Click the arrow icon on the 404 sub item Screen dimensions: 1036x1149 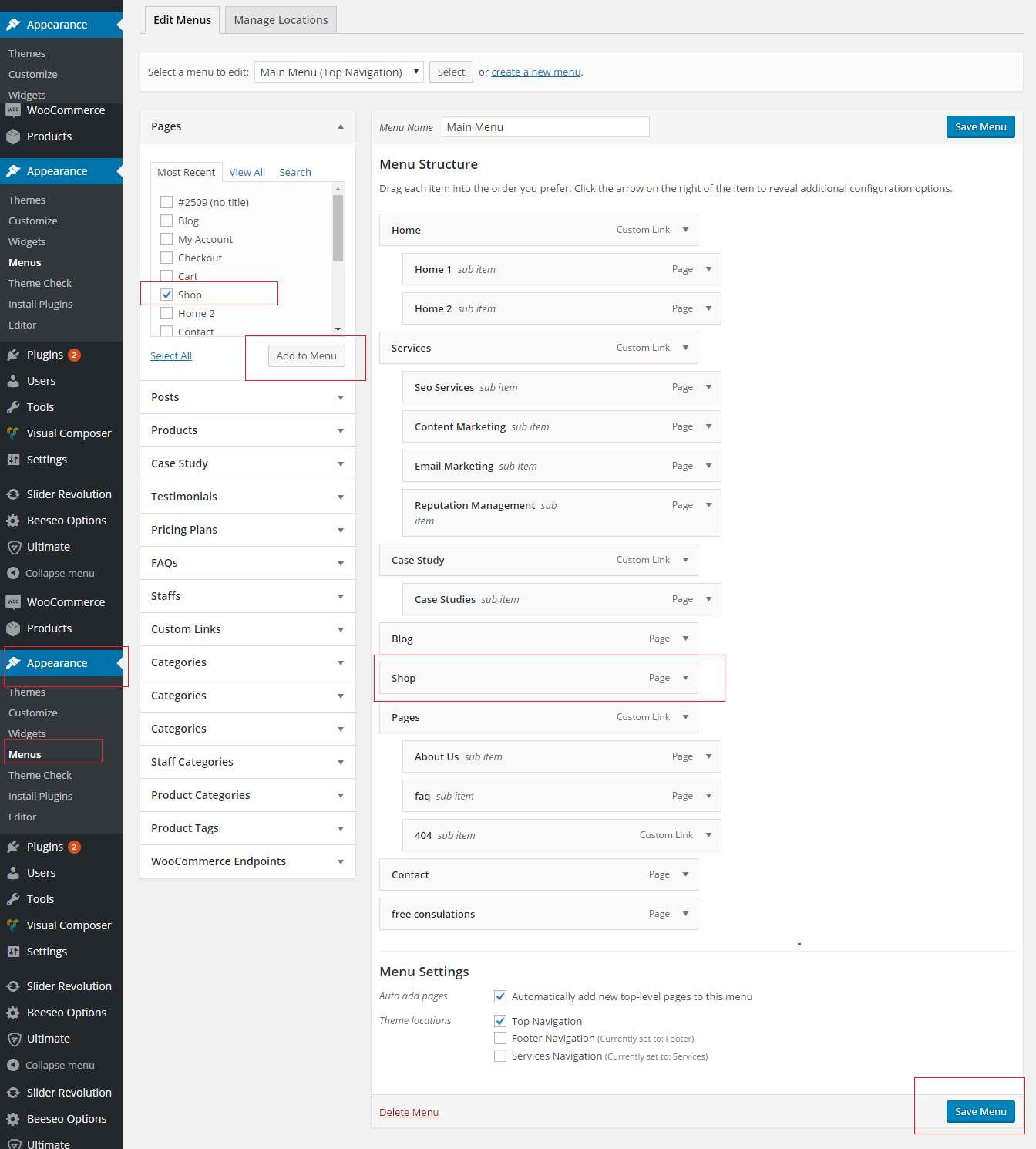(708, 835)
